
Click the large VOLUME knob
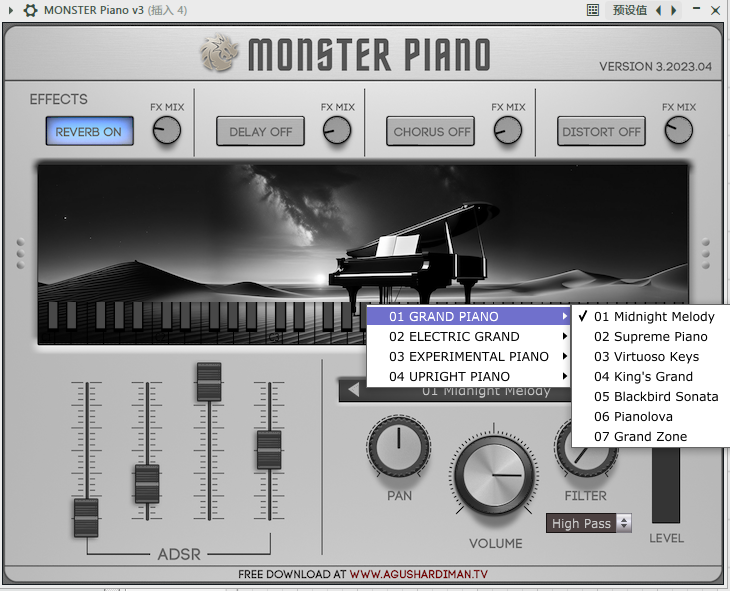(494, 475)
